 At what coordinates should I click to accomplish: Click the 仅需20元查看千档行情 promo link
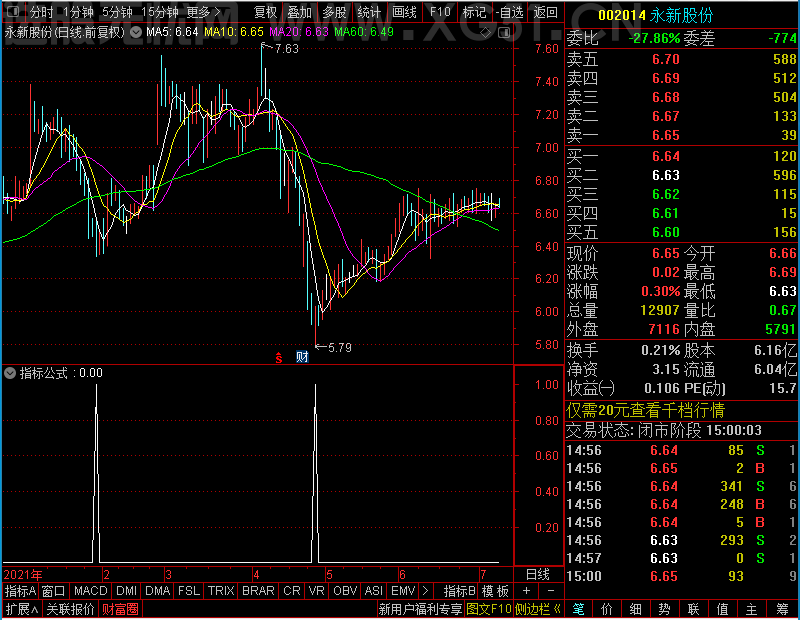[x=645, y=410]
